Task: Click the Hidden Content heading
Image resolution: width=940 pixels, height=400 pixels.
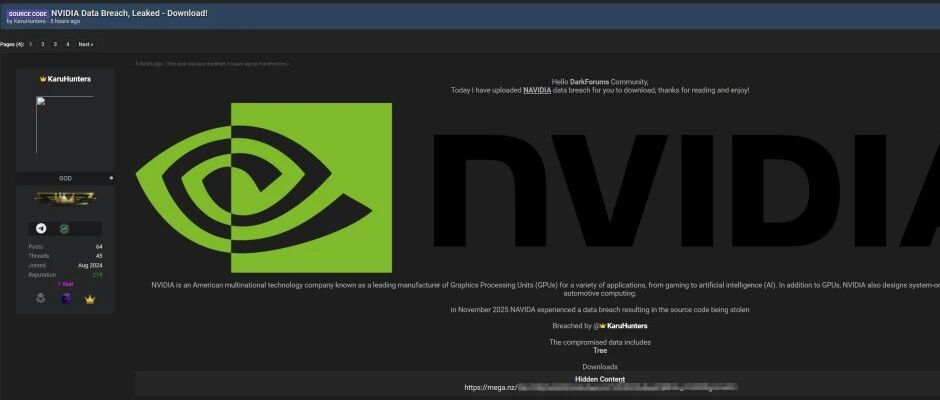Action: click(x=600, y=379)
